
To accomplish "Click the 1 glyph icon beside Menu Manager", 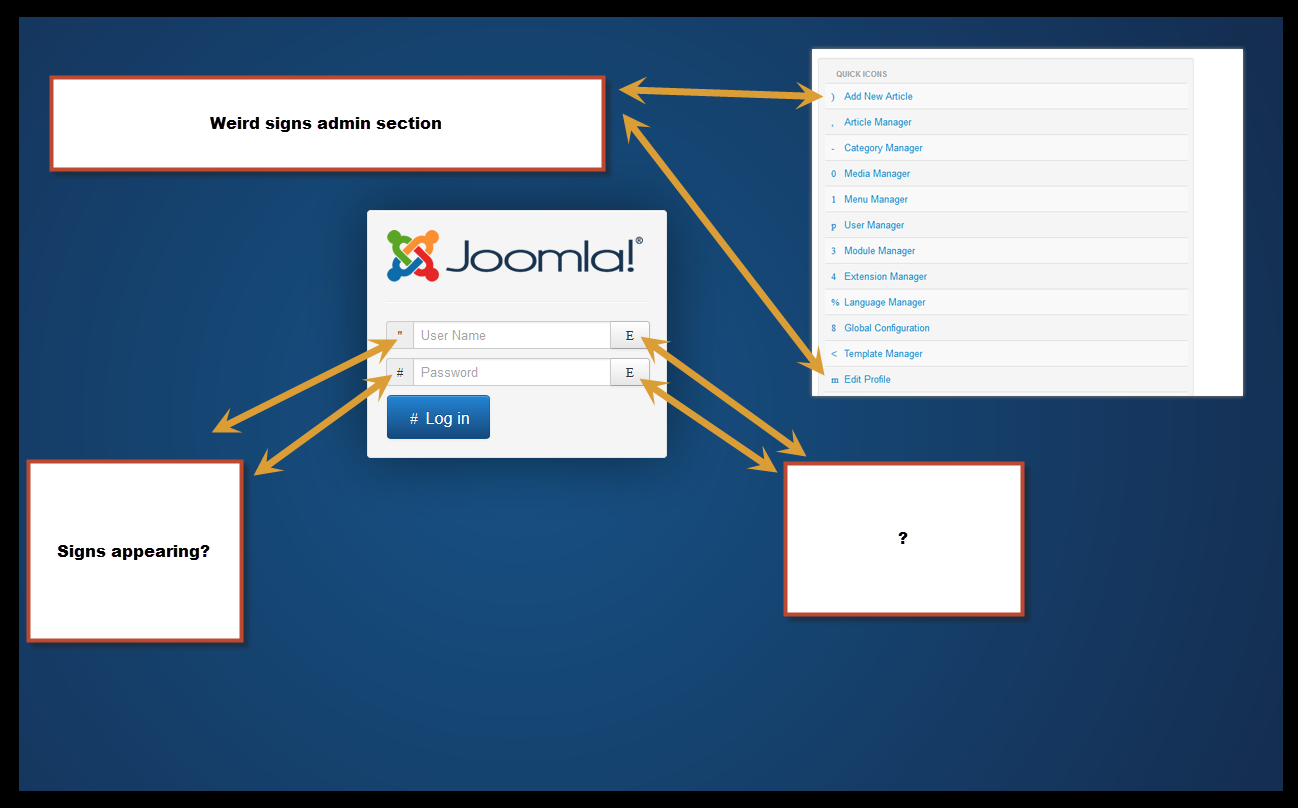I will pos(834,199).
